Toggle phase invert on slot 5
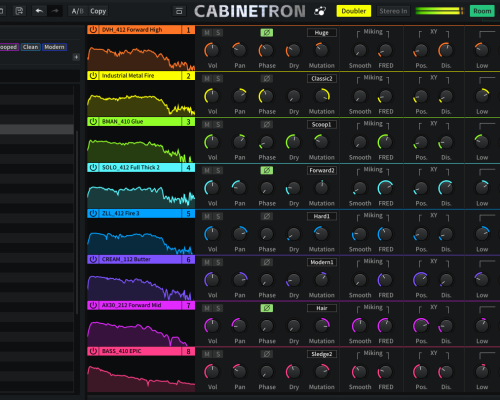This screenshot has height=400, width=500. (267, 216)
